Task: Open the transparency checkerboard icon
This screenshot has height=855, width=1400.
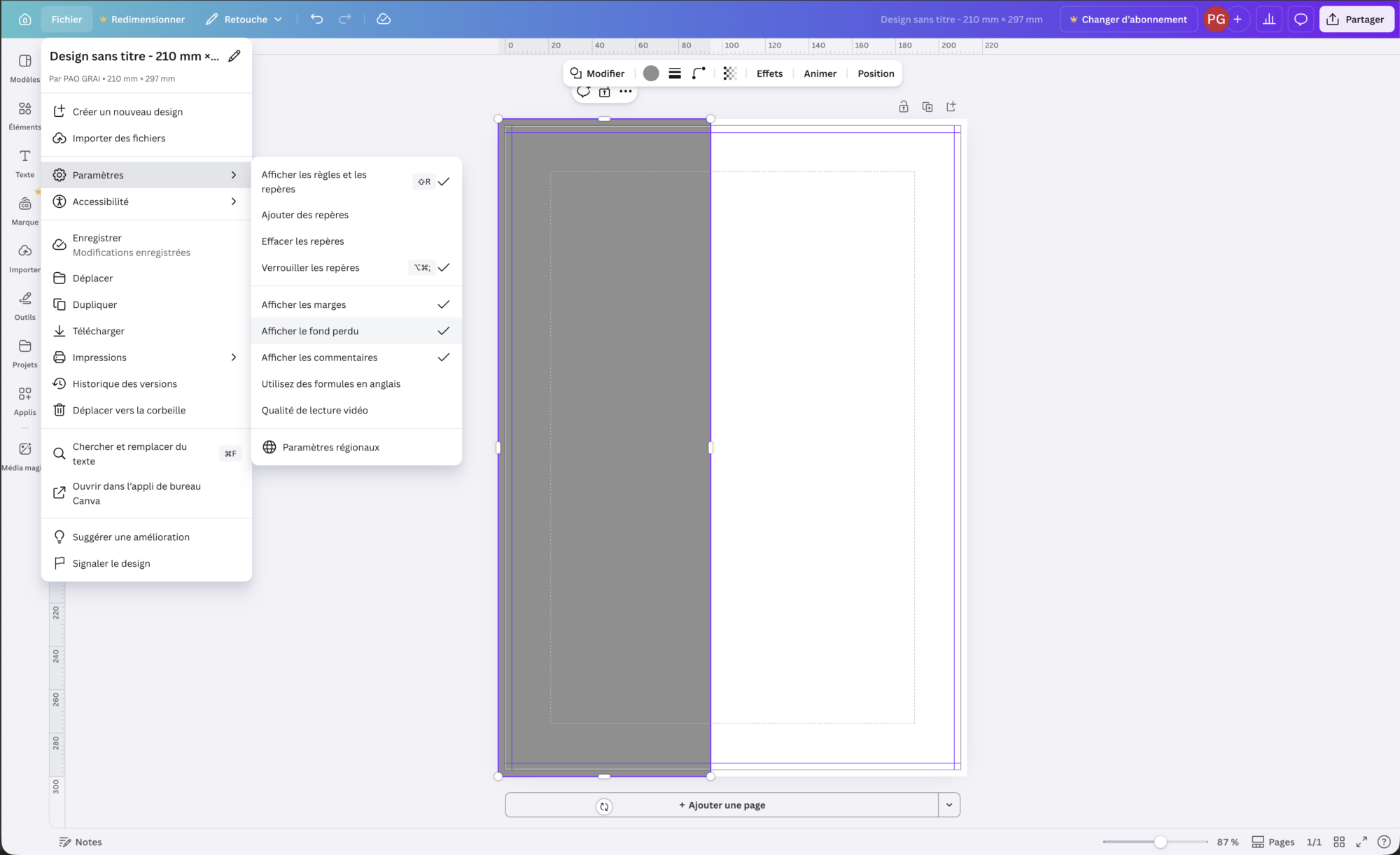Action: (x=729, y=73)
